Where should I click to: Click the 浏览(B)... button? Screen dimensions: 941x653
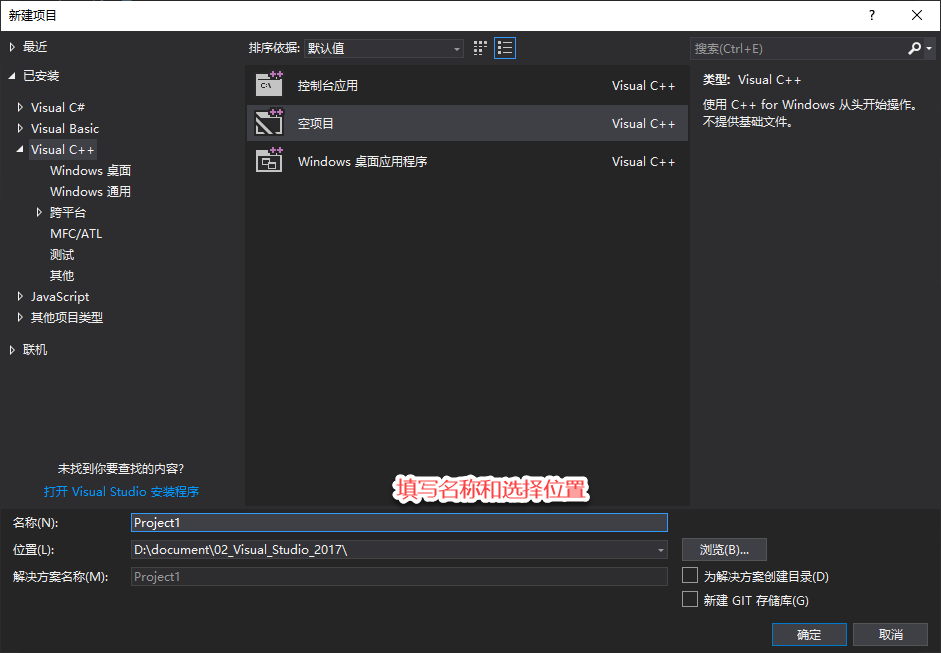pyautogui.click(x=724, y=550)
